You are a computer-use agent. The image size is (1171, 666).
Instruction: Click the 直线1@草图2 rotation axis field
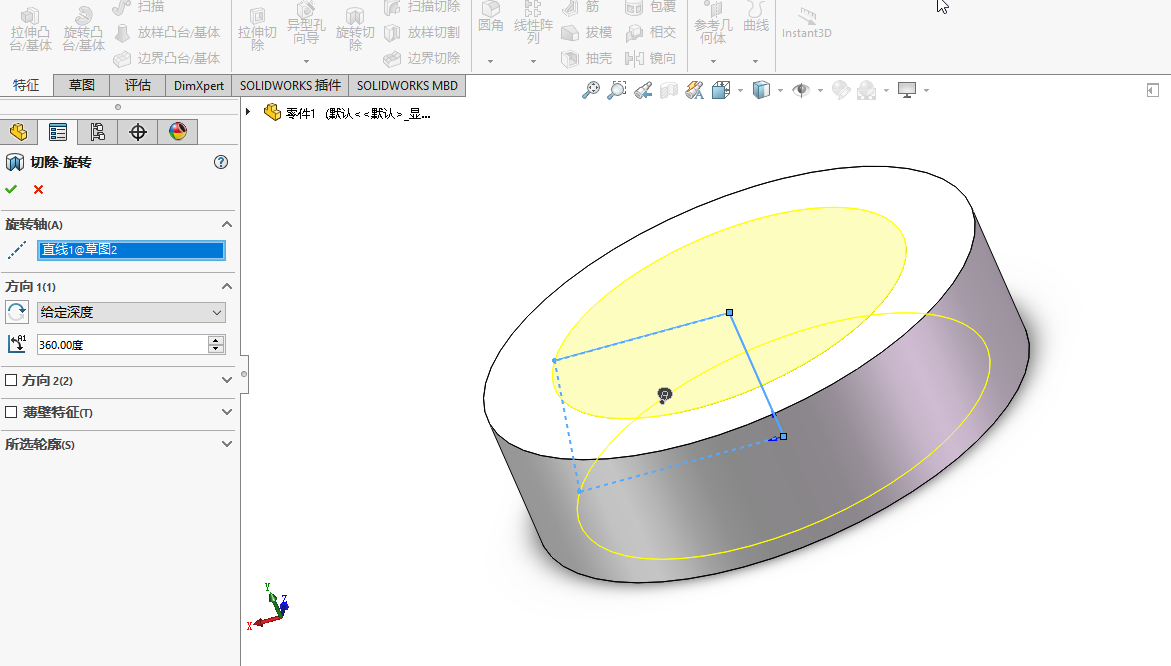[130, 250]
